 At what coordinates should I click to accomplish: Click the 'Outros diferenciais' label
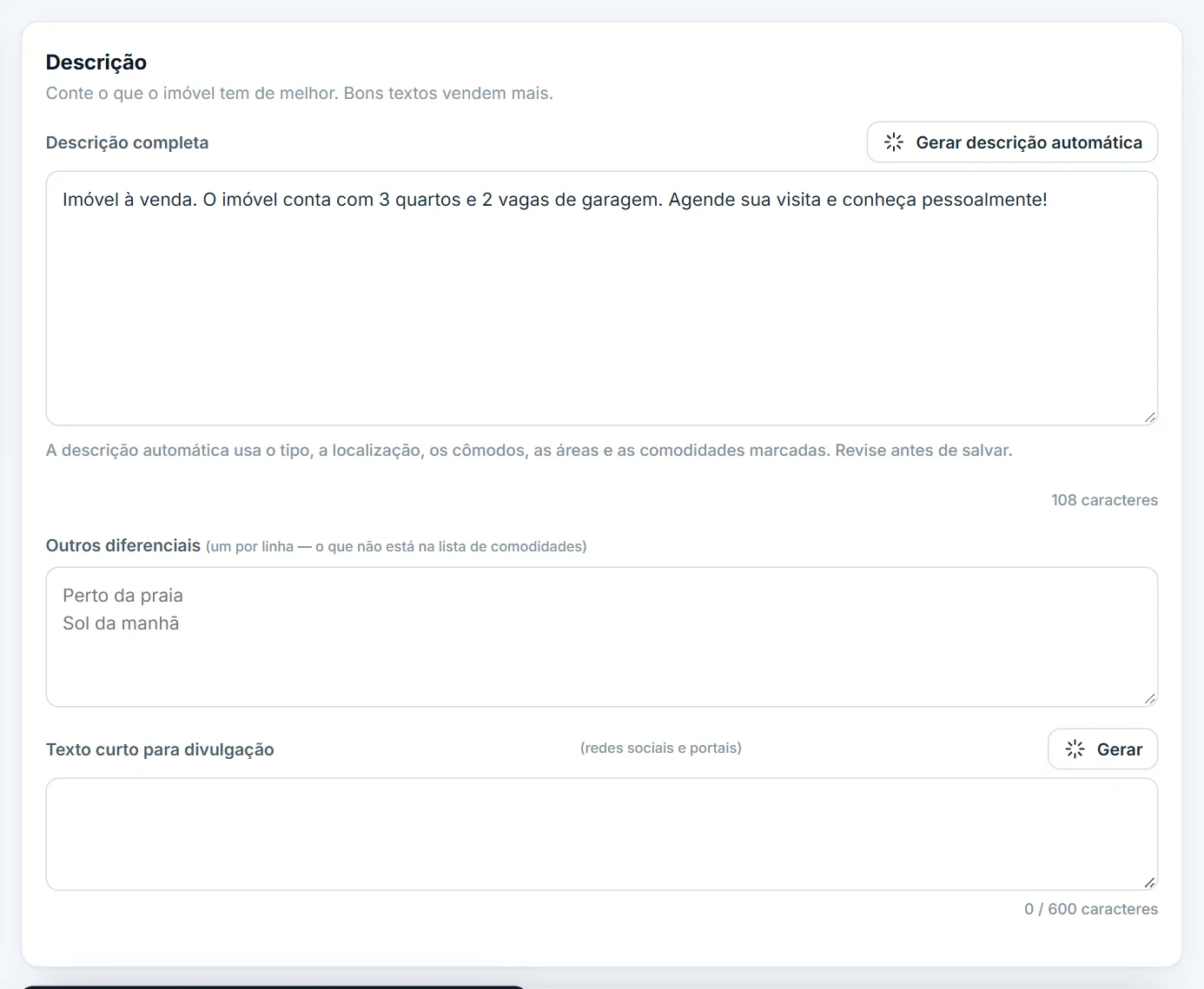pos(123,545)
